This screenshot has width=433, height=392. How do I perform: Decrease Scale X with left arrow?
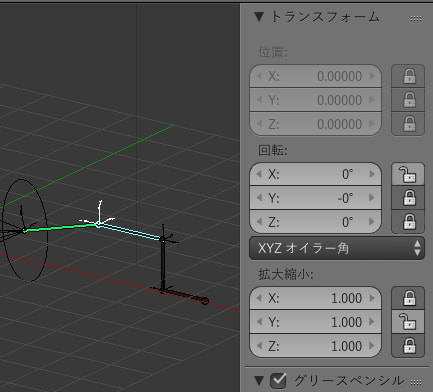(259, 298)
